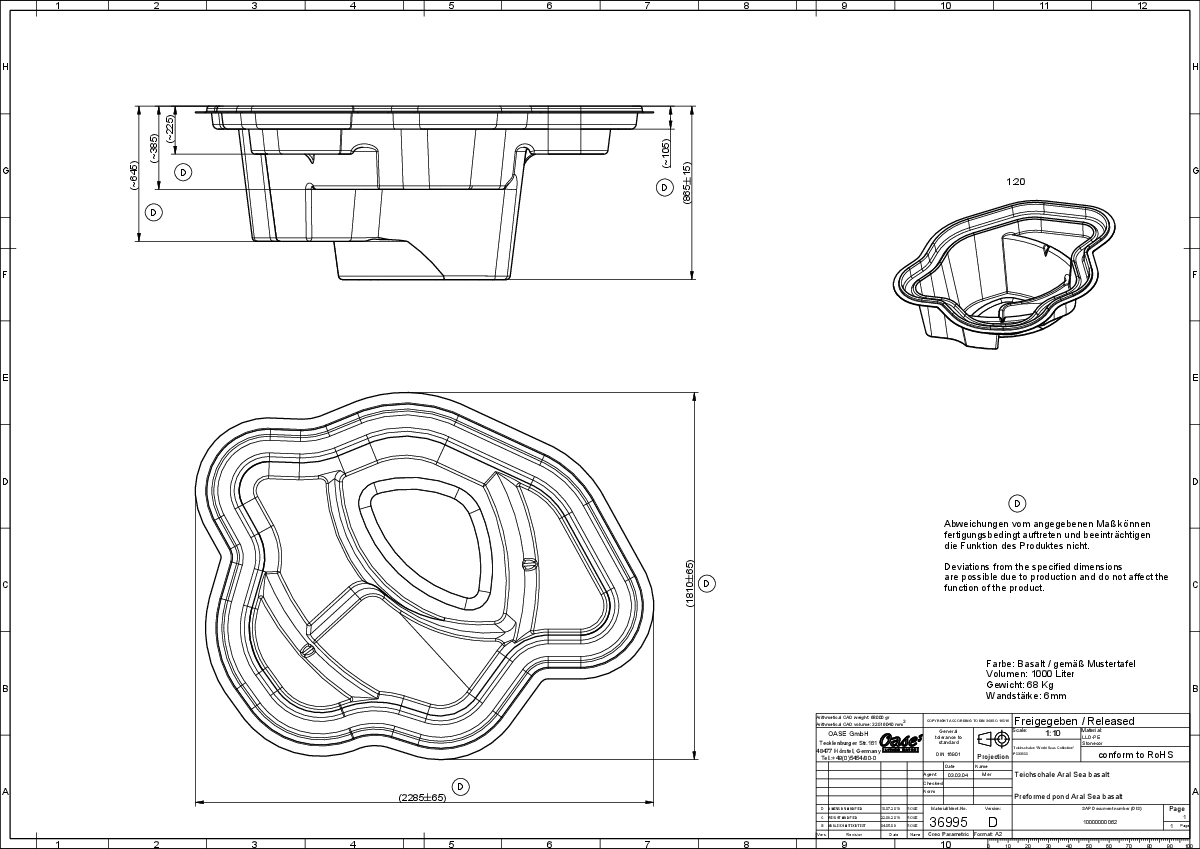Screen dimensions: 1200x849
Task: Click the revision marker beside height 1810±65
Action: 706,583
